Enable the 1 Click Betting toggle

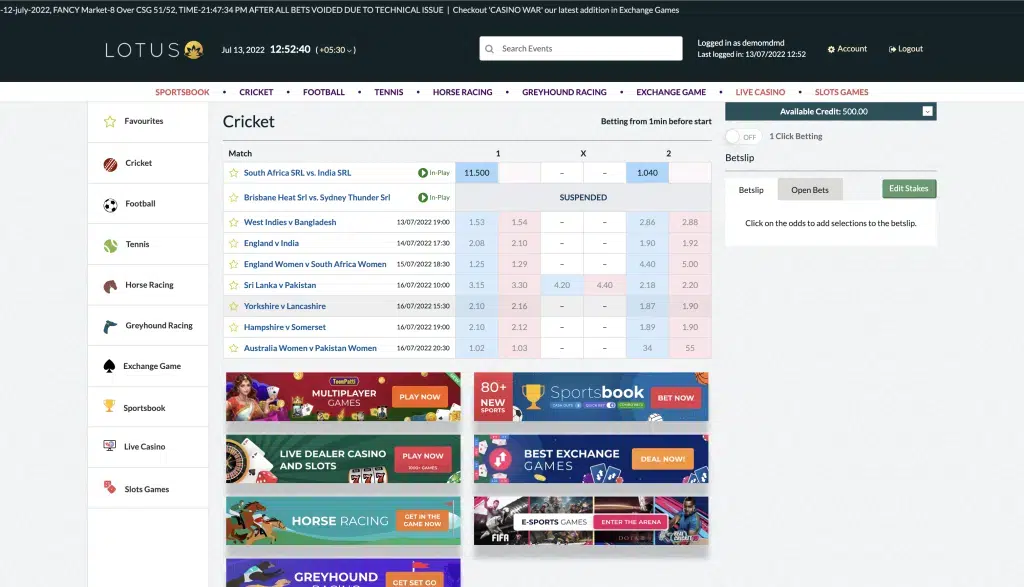tap(741, 136)
